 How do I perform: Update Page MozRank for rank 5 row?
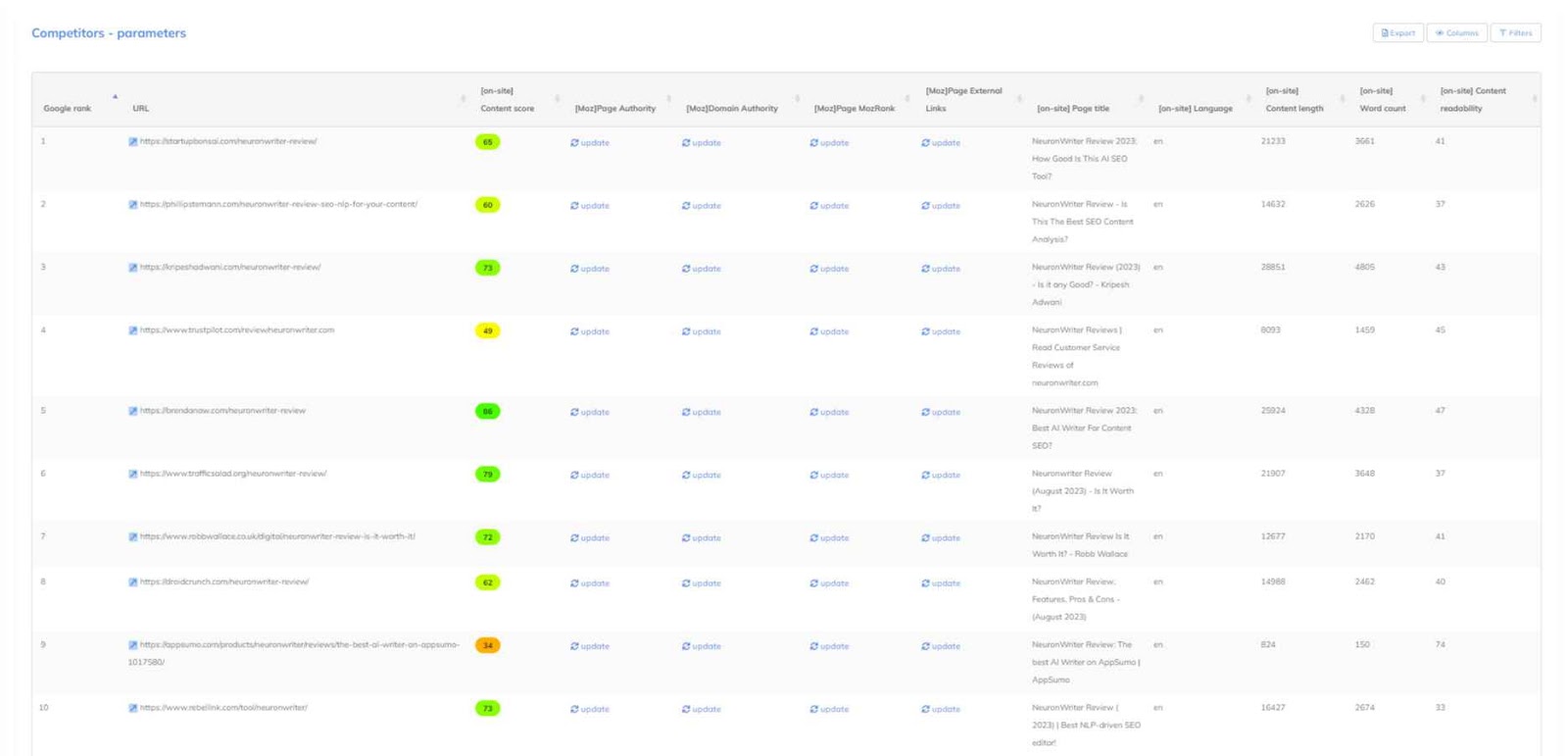click(829, 413)
